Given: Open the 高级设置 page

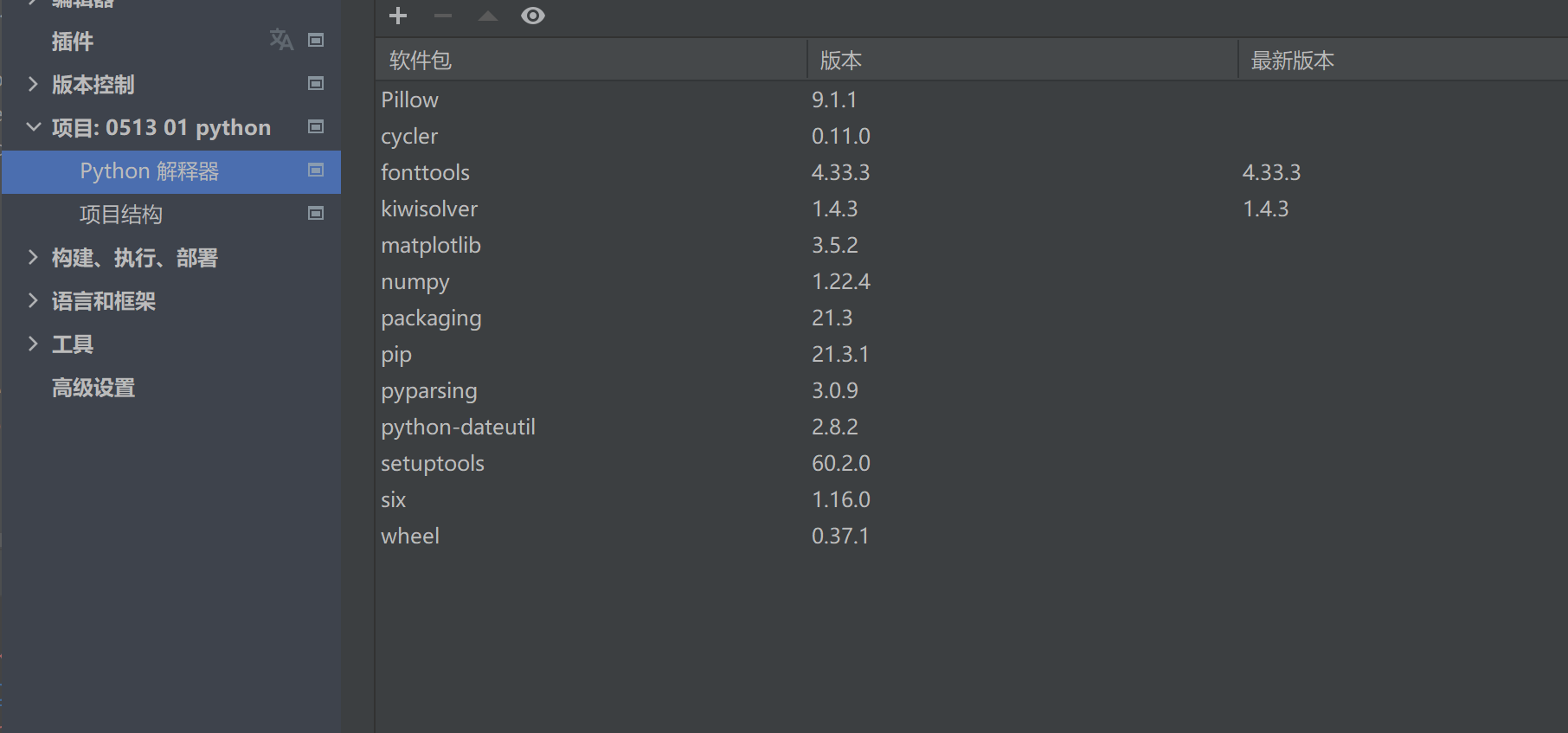Looking at the screenshot, I should tap(93, 388).
